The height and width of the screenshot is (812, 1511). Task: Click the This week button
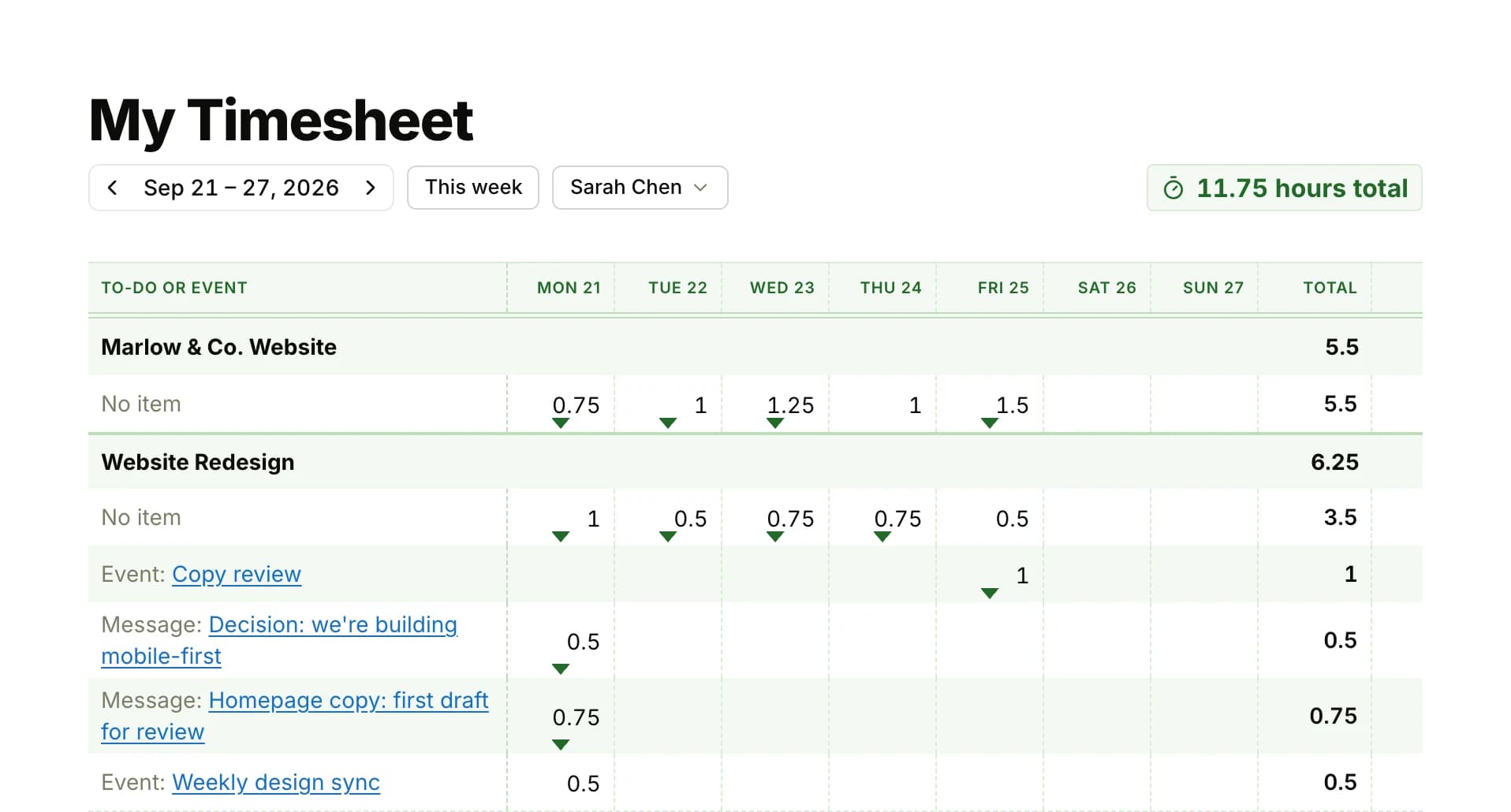coord(473,188)
